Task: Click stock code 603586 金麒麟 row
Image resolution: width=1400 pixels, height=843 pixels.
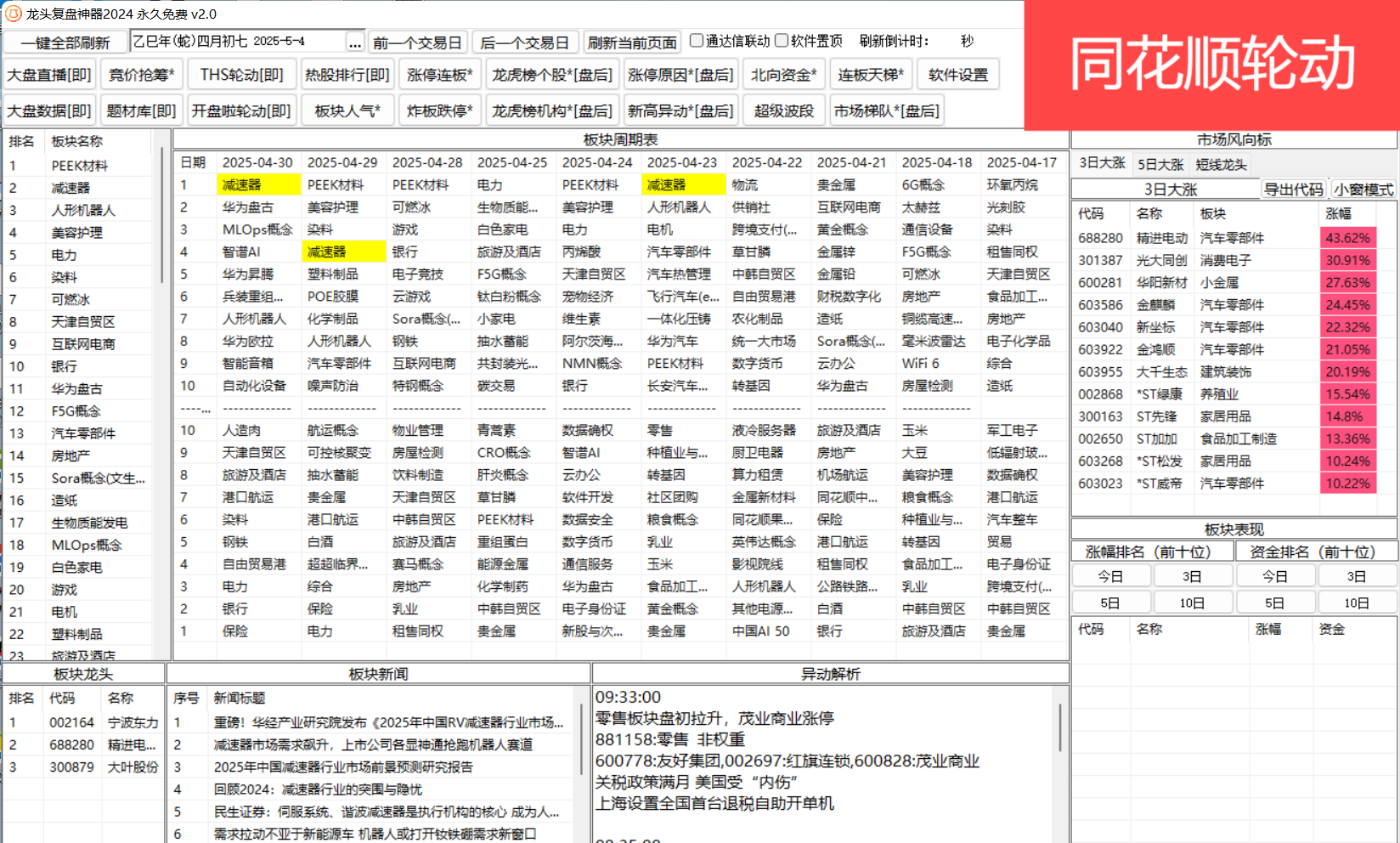Action: point(1224,304)
